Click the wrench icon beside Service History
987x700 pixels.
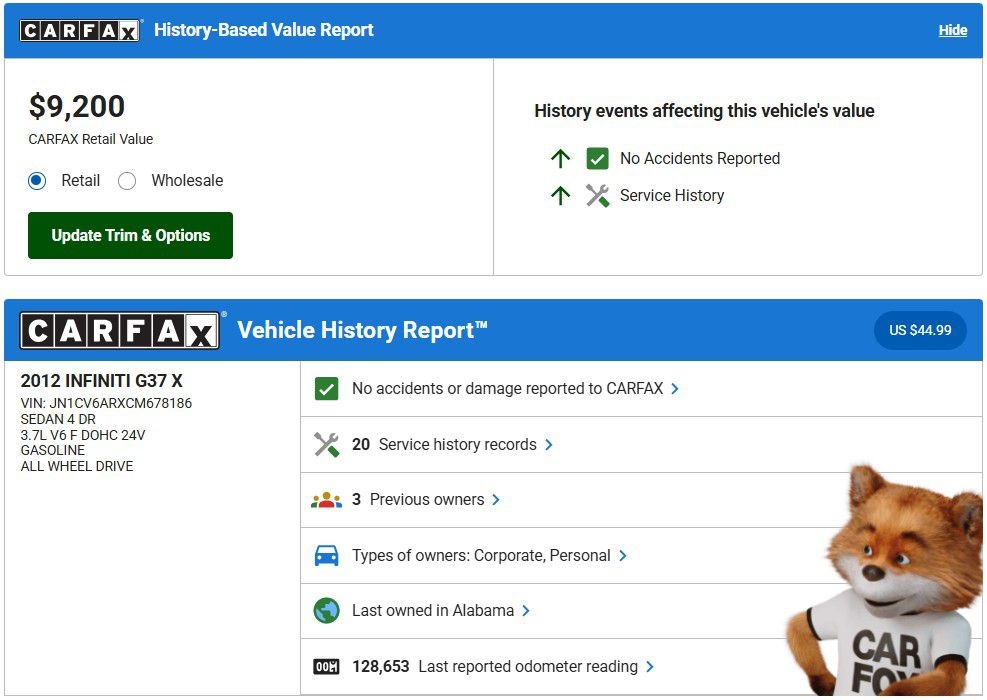point(597,196)
